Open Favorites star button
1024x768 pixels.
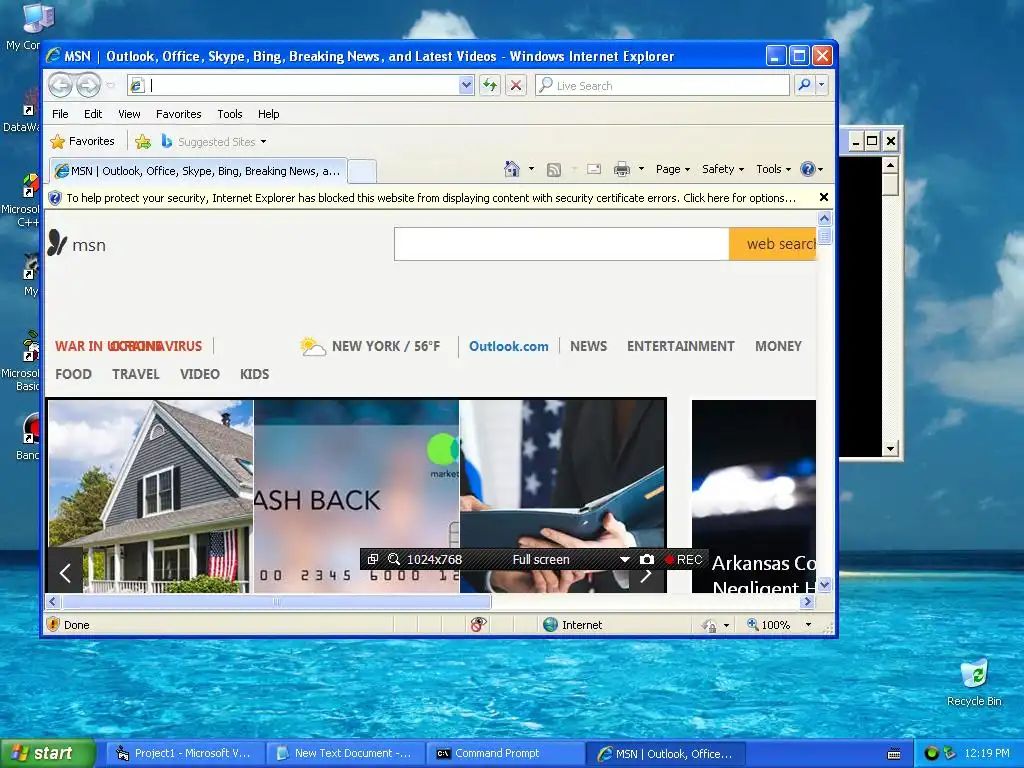coord(82,141)
